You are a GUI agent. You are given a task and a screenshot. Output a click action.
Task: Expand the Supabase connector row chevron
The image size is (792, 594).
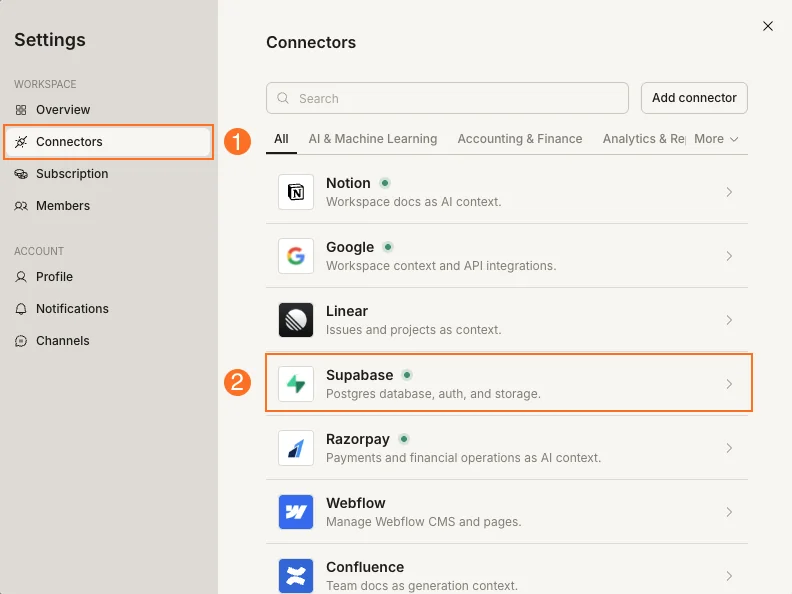pyautogui.click(x=729, y=384)
